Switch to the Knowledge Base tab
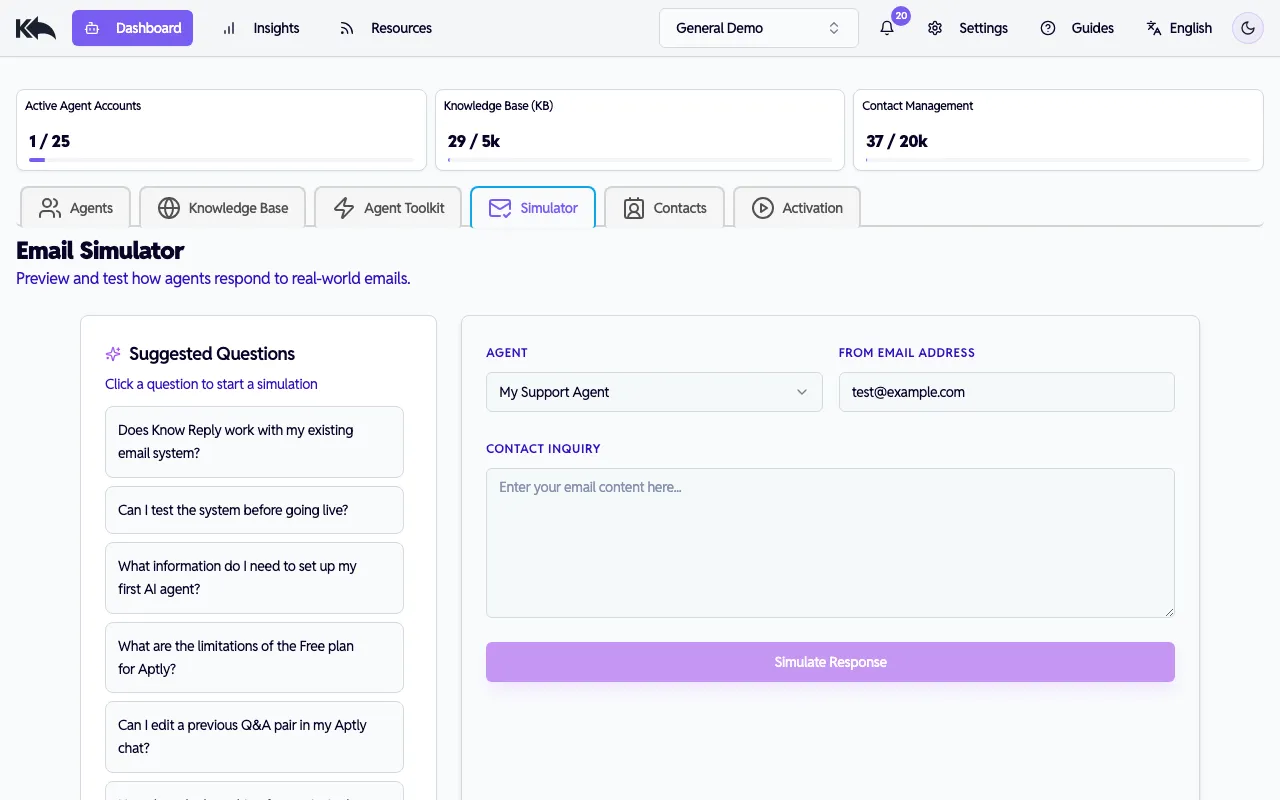The image size is (1280, 800). point(223,208)
